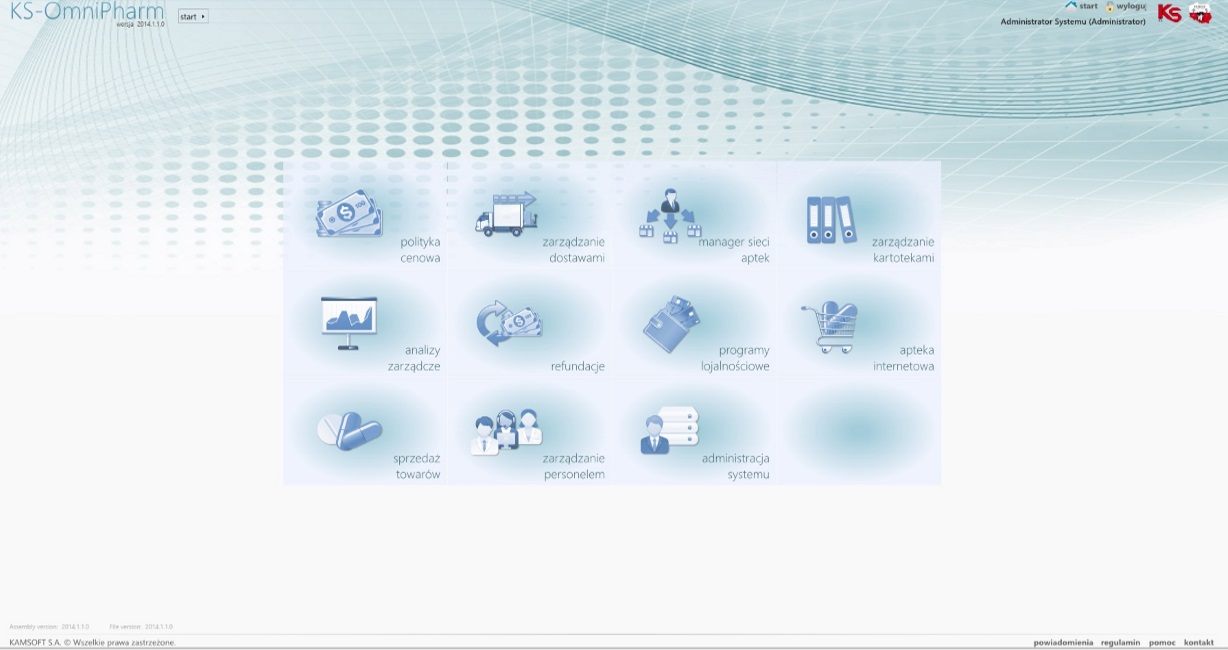Click zarządzanie personelem people icon

pyautogui.click(x=506, y=431)
